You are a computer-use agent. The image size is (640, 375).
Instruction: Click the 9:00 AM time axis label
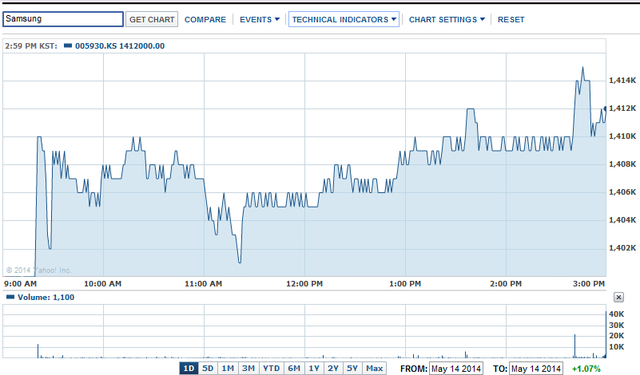coord(20,284)
